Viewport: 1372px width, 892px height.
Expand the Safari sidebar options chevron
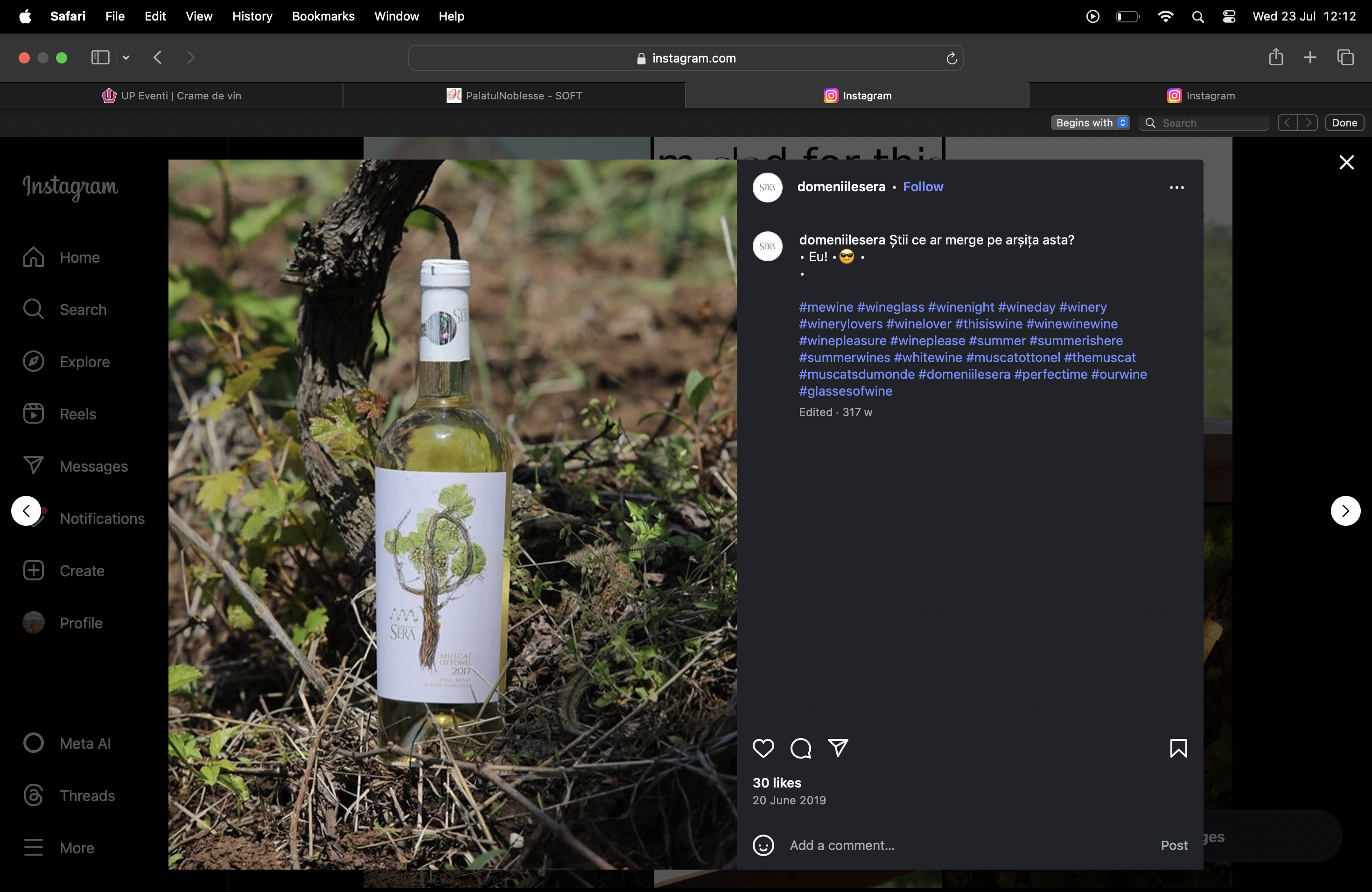(126, 58)
